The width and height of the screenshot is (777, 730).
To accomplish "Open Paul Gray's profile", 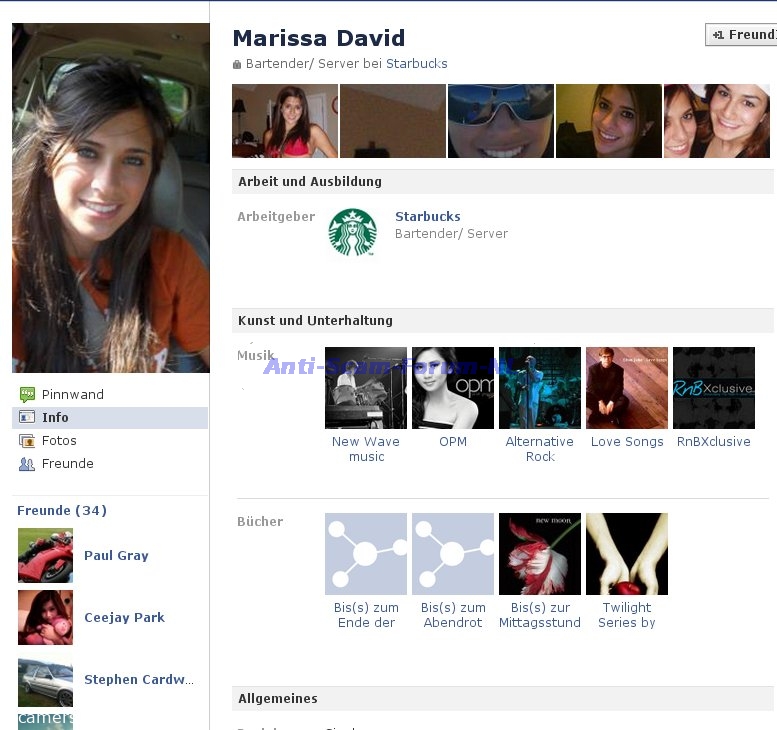I will click(x=116, y=555).
